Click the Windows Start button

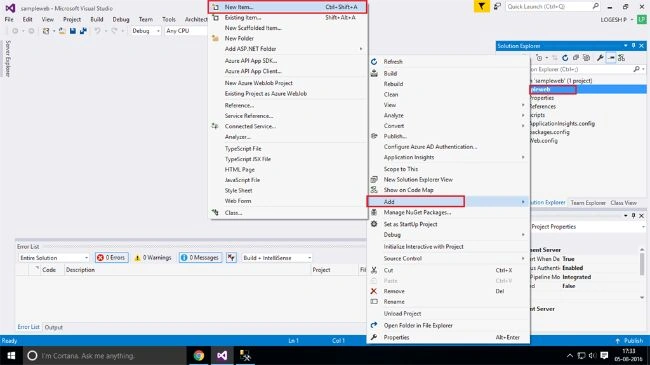pyautogui.click(x=11, y=355)
